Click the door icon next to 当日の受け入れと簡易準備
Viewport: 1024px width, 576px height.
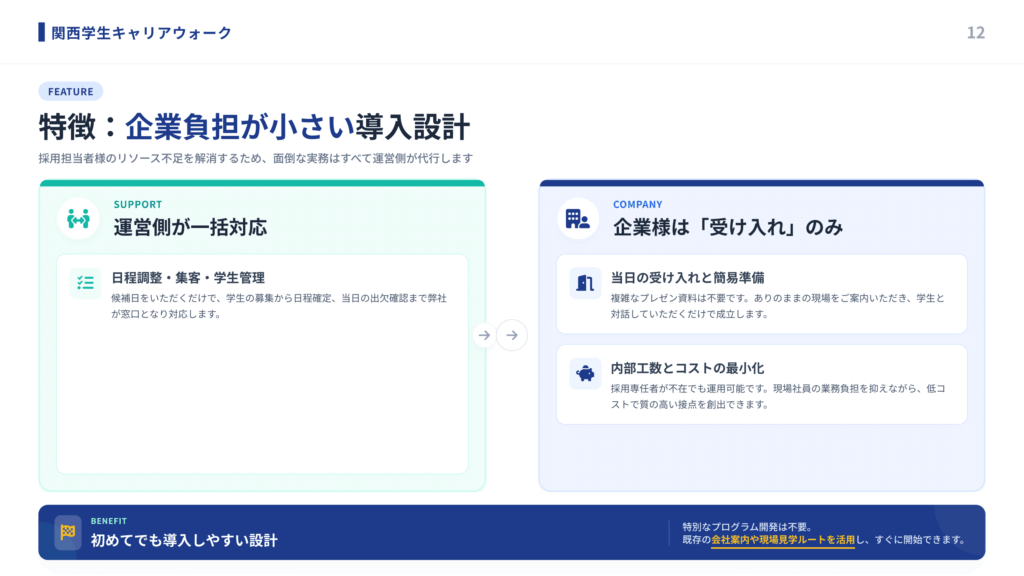pos(585,283)
